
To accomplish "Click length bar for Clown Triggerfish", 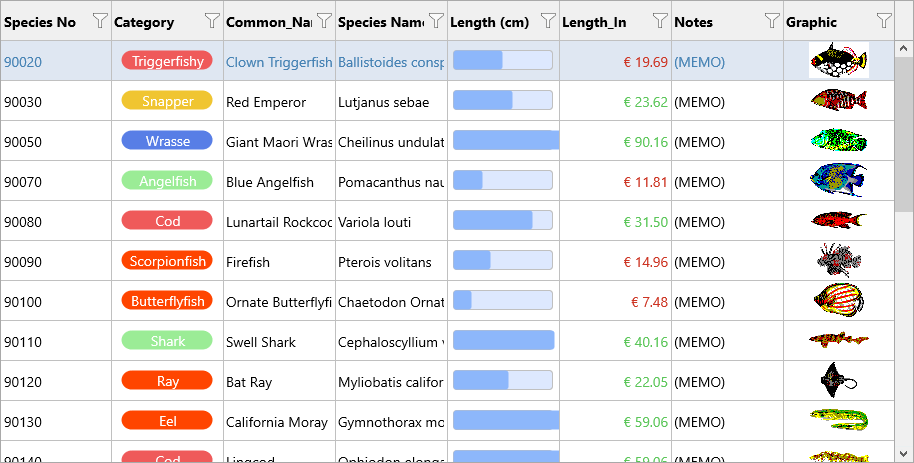I will pyautogui.click(x=502, y=60).
